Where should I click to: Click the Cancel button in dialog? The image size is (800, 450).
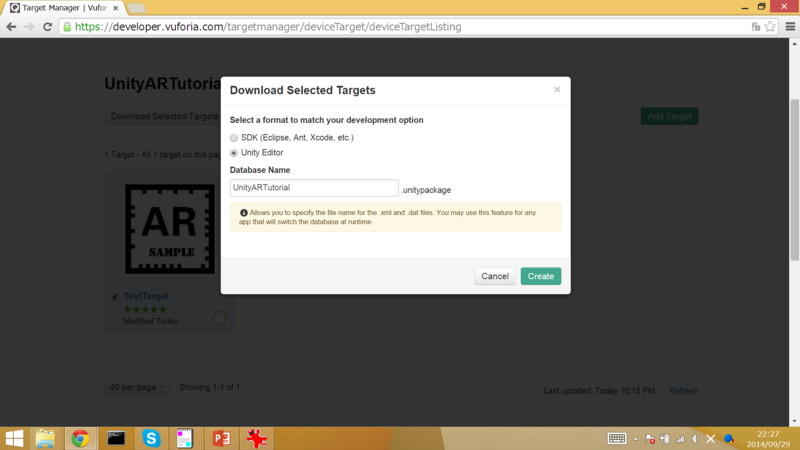[495, 276]
